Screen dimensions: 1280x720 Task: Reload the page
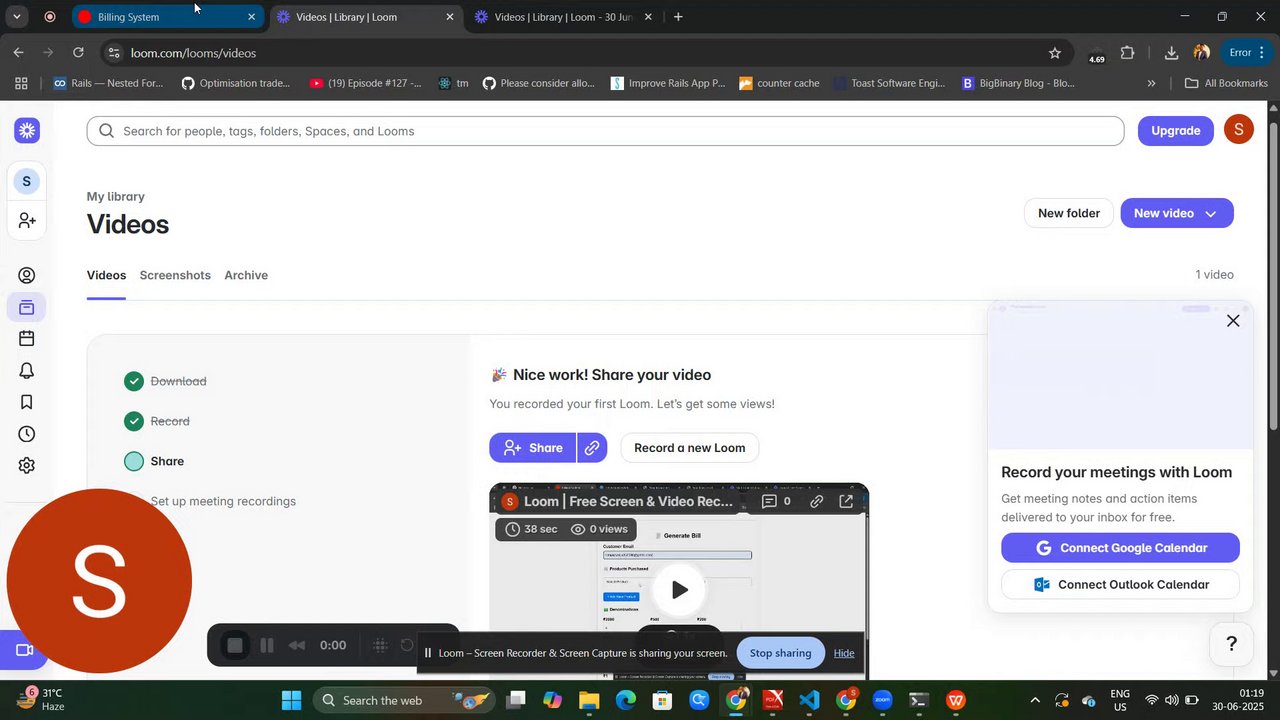pyautogui.click(x=78, y=53)
